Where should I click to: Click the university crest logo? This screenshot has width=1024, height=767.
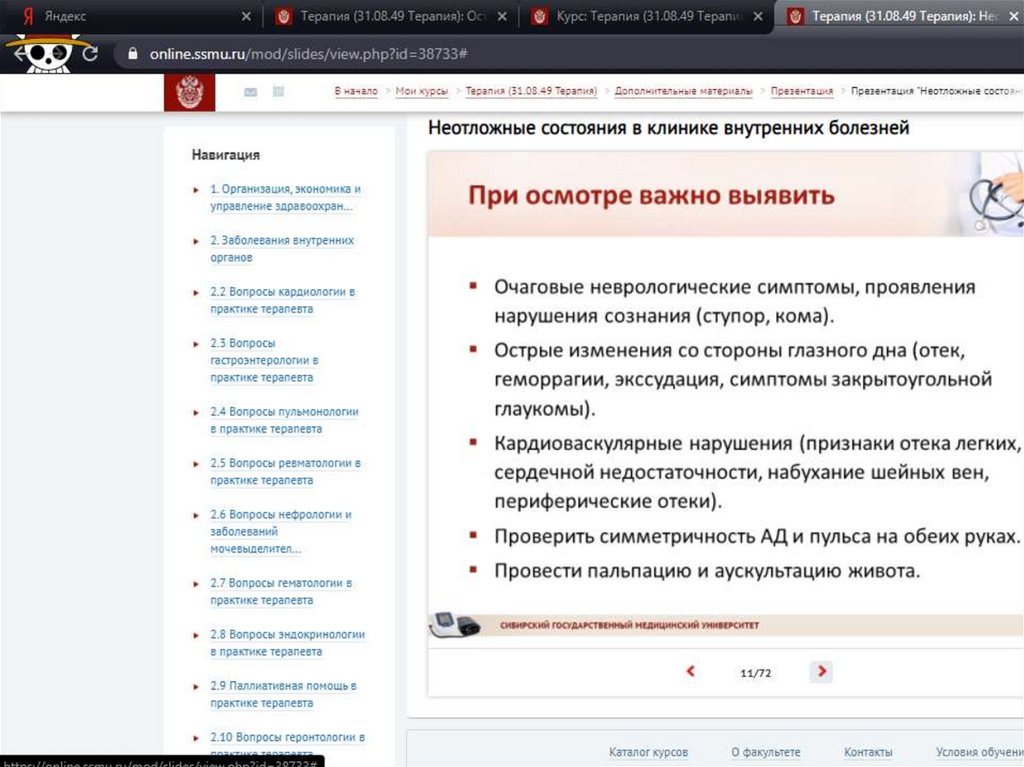[189, 92]
